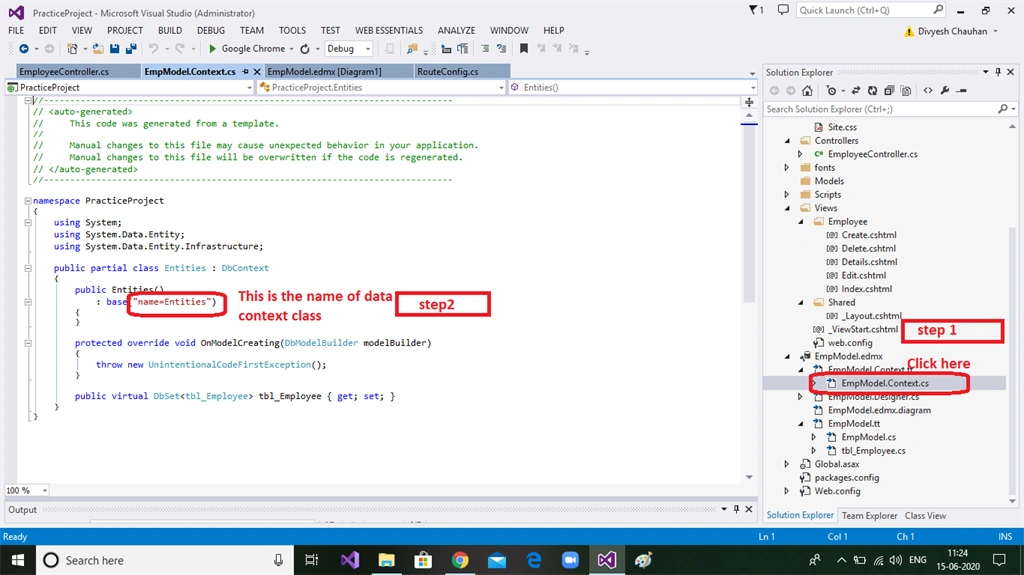Toggle Auto Hide pin on Solution Explorer
Screen dimensions: 1024x575
coord(998,72)
